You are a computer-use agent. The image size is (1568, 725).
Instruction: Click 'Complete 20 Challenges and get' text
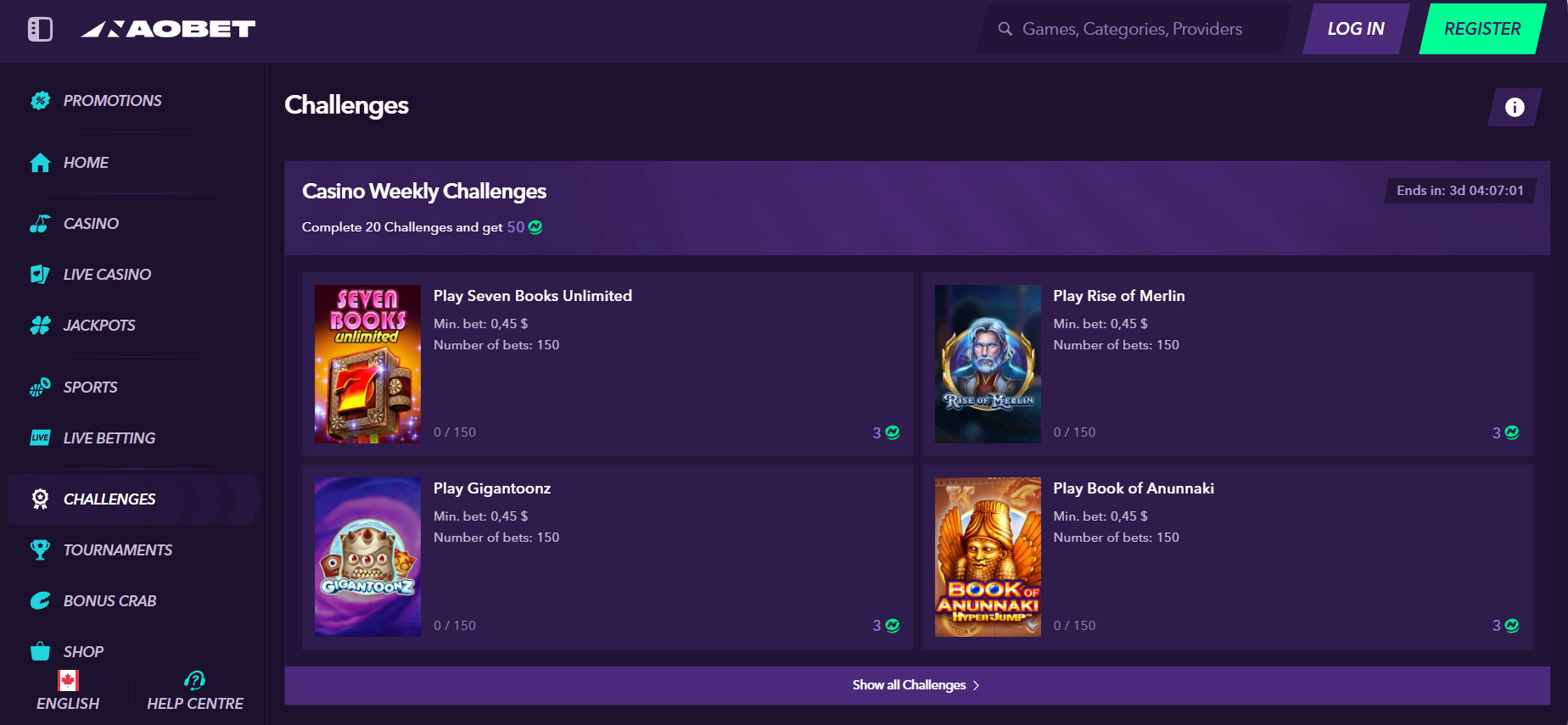pos(402,227)
